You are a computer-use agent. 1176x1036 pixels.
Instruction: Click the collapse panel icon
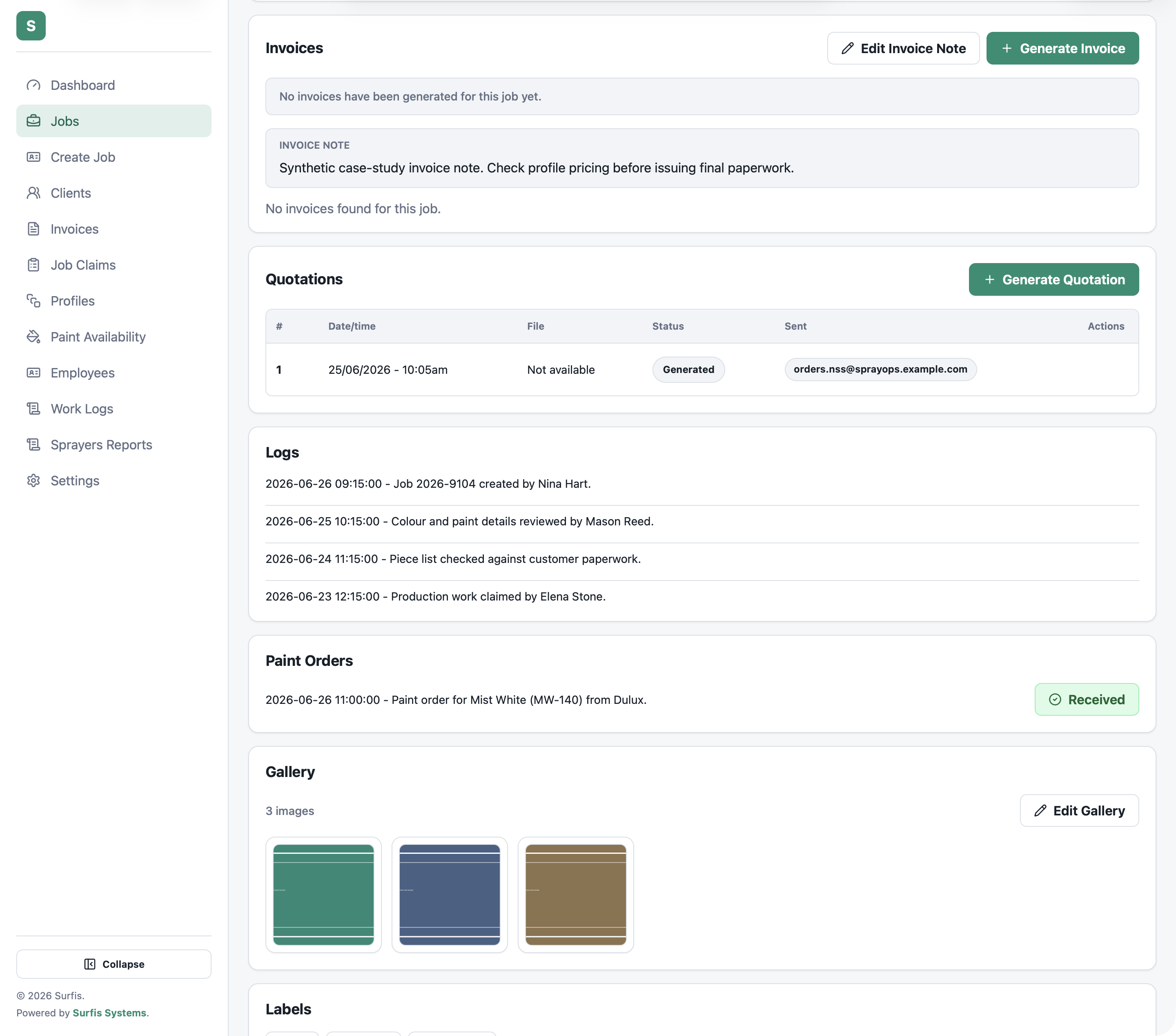[90, 964]
